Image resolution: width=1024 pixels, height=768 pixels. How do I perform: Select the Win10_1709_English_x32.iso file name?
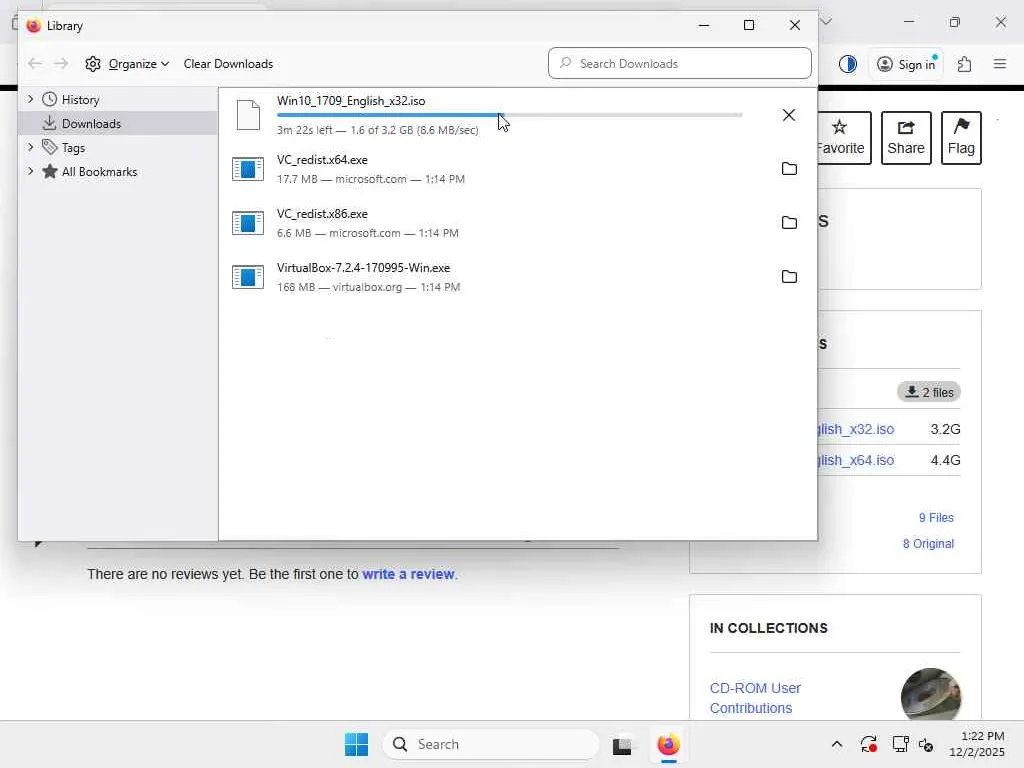[x=351, y=101]
